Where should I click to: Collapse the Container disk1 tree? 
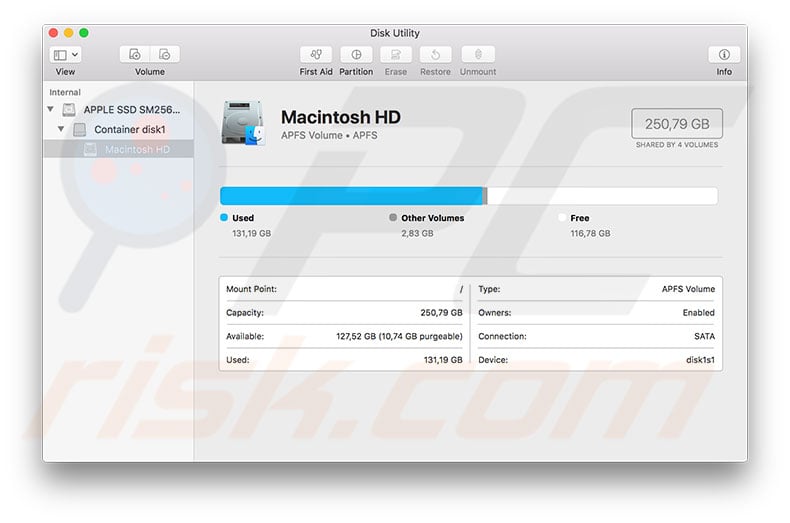pyautogui.click(x=61, y=129)
